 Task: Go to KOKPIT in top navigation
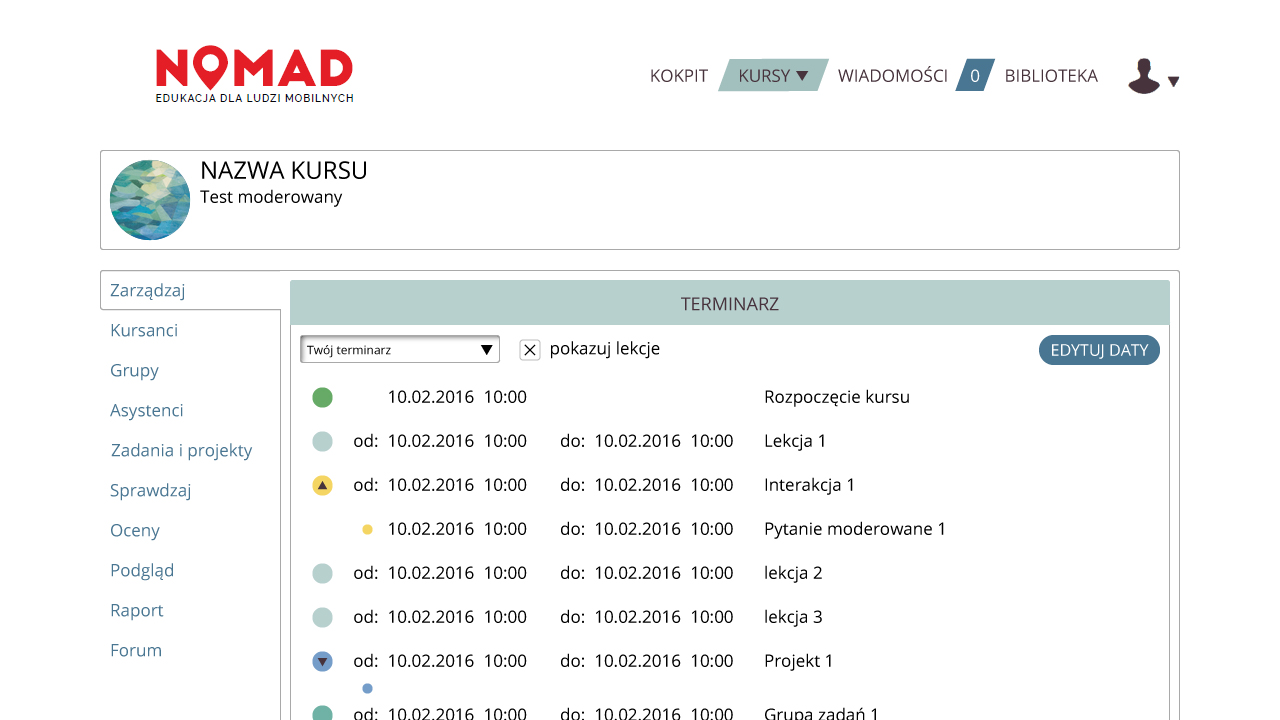click(678, 76)
